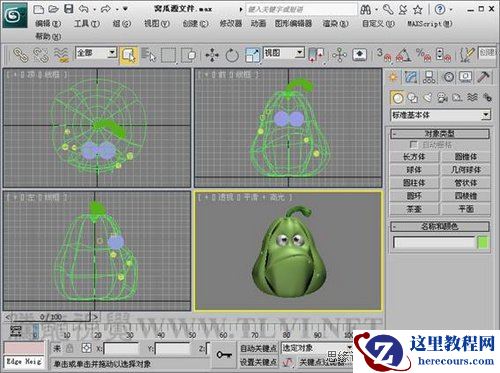Switch to the Utilities hammer tab
This screenshot has width=500, height=373.
pyautogui.click(x=483, y=77)
